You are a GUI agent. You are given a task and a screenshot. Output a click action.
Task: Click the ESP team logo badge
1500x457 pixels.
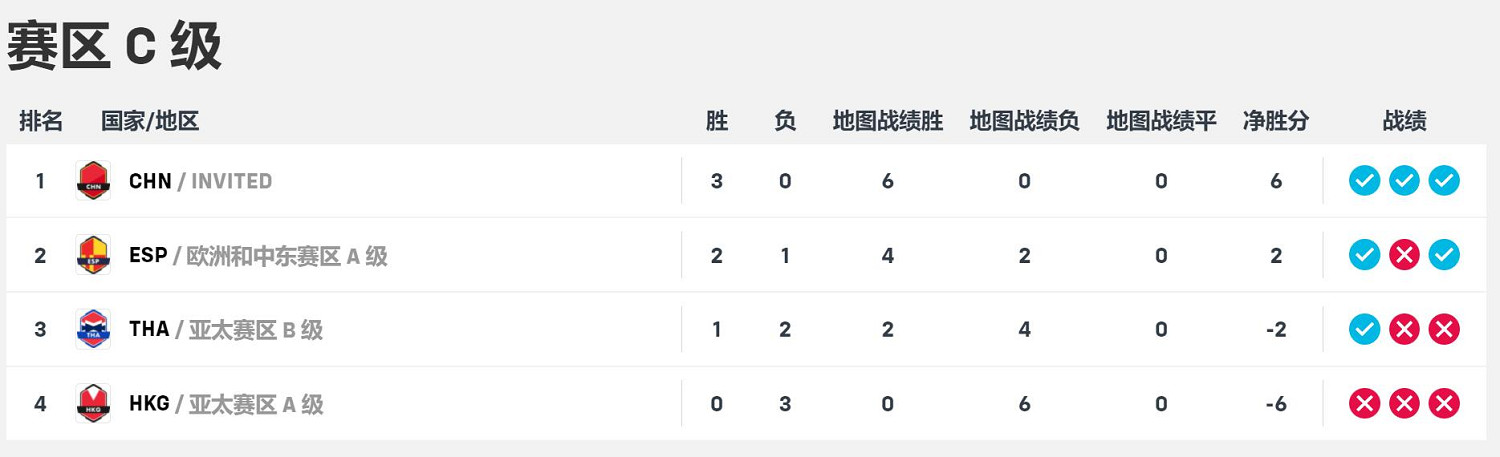93,255
